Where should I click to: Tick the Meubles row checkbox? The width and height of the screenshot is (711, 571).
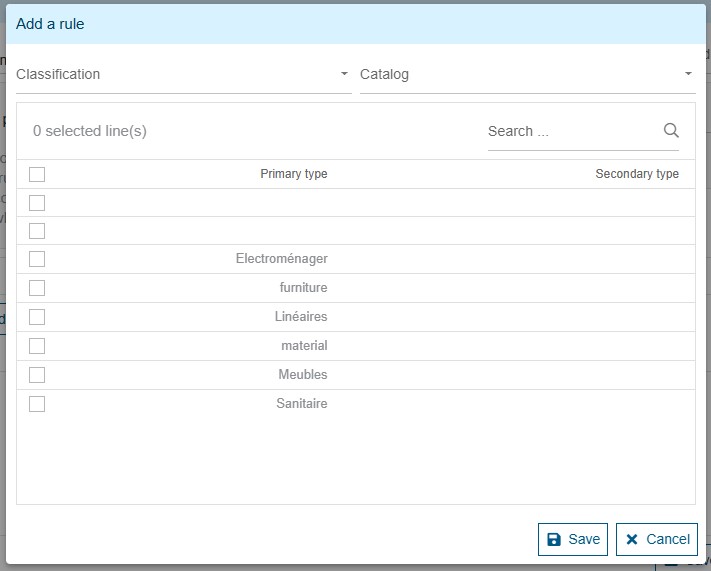coord(37,375)
